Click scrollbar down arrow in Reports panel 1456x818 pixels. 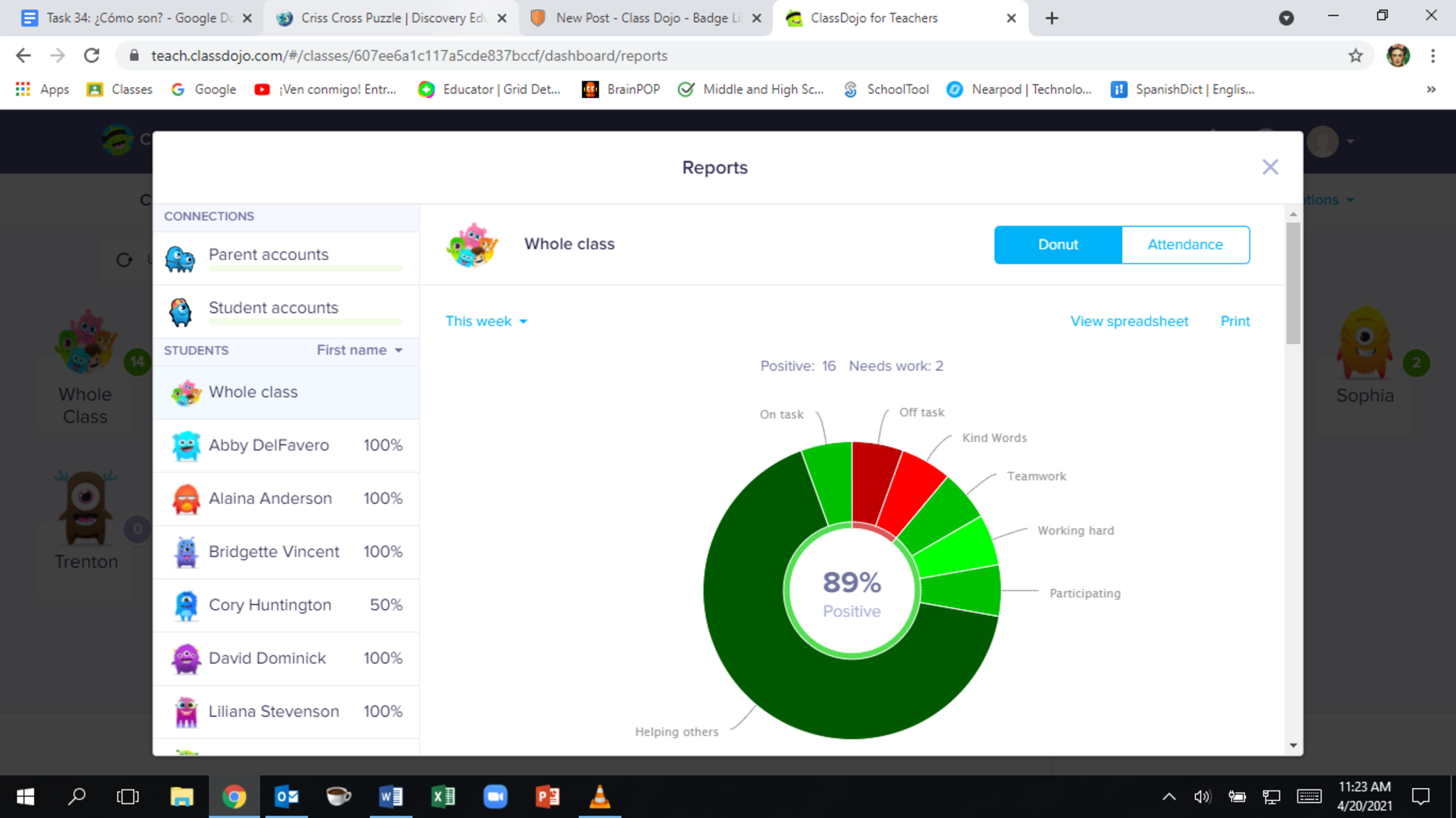(x=1293, y=746)
